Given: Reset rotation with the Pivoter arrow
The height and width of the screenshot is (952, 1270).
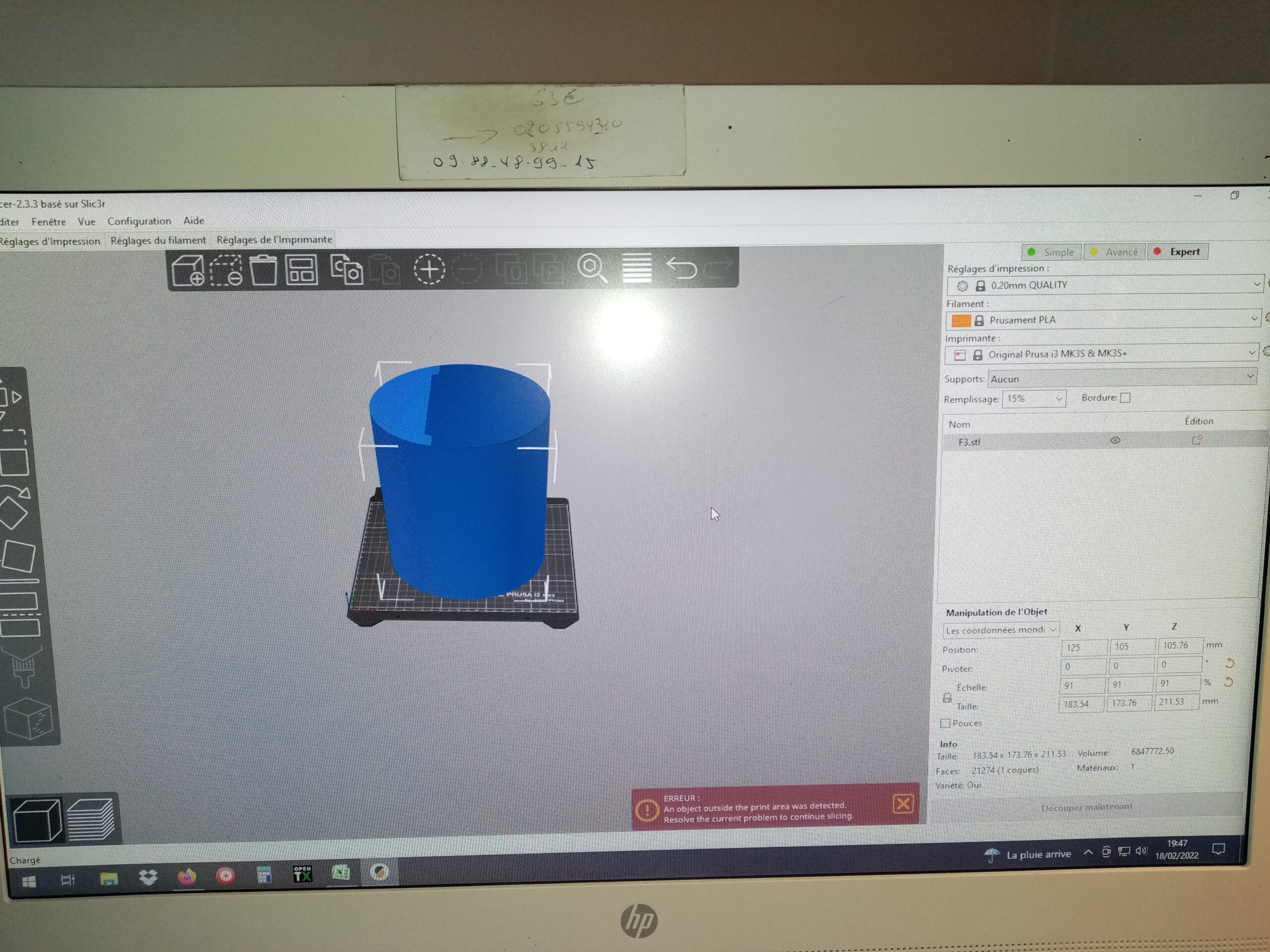Looking at the screenshot, I should tap(1229, 663).
